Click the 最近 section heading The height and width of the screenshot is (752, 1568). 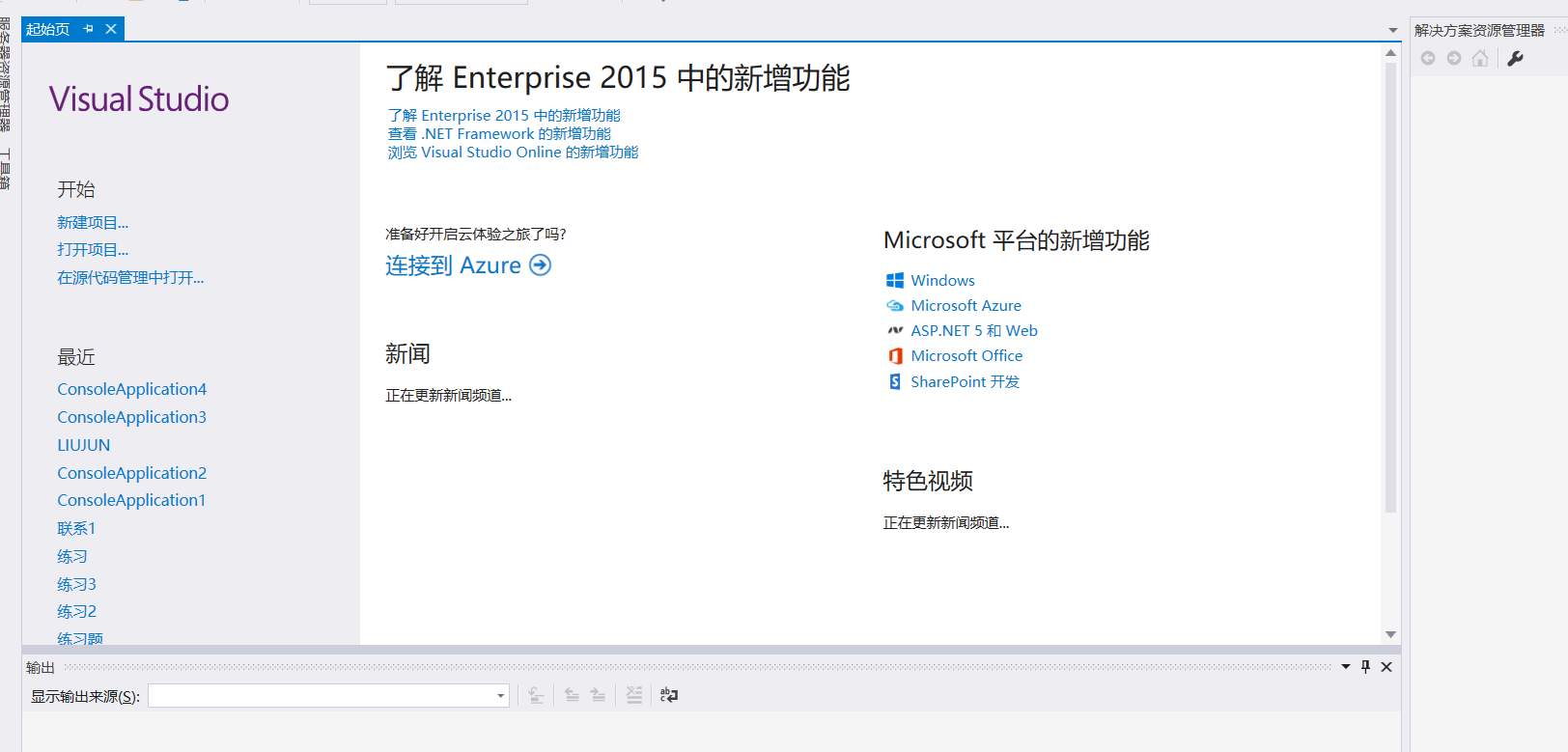[76, 357]
